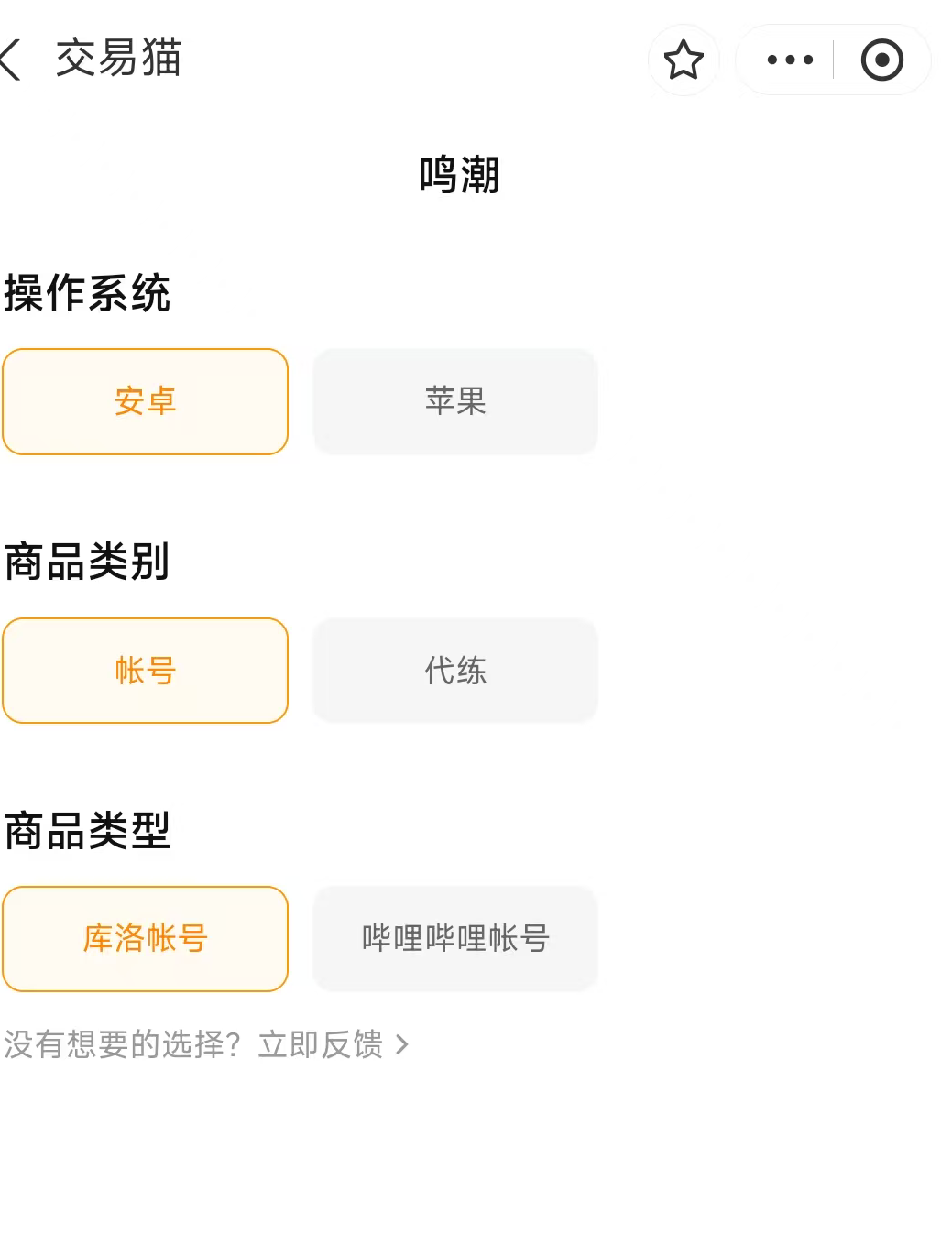Click the divider between more and close icons
This screenshot has height=1245, width=952.
click(x=833, y=60)
